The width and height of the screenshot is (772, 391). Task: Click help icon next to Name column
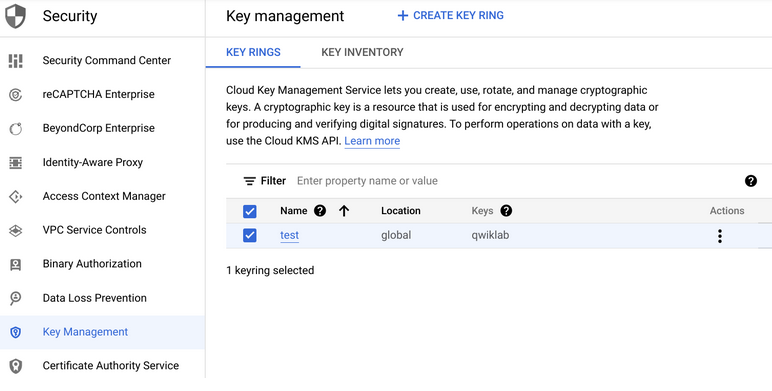point(320,211)
